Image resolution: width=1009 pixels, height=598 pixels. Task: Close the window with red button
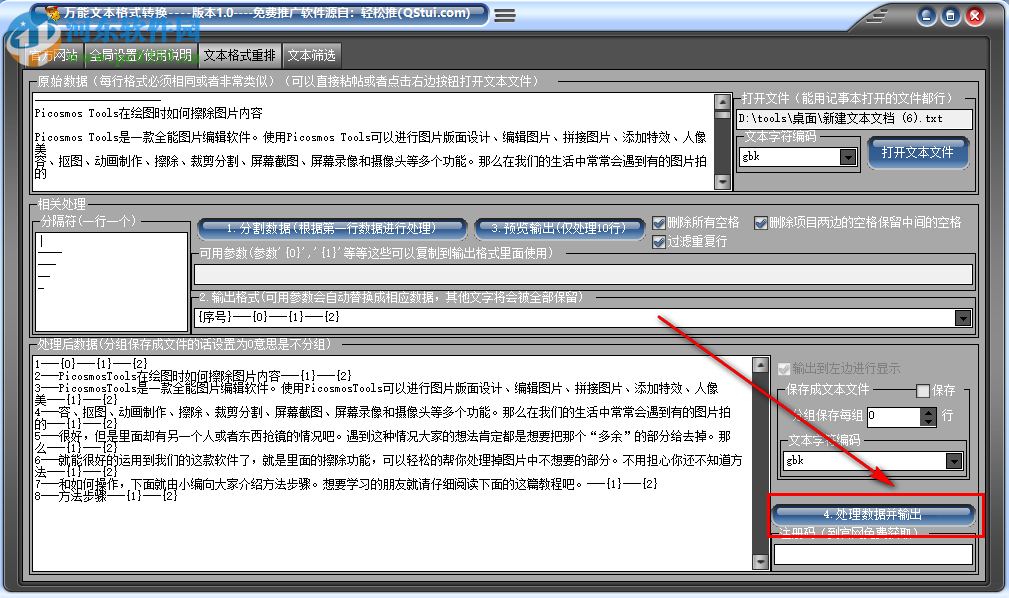pyautogui.click(x=975, y=16)
